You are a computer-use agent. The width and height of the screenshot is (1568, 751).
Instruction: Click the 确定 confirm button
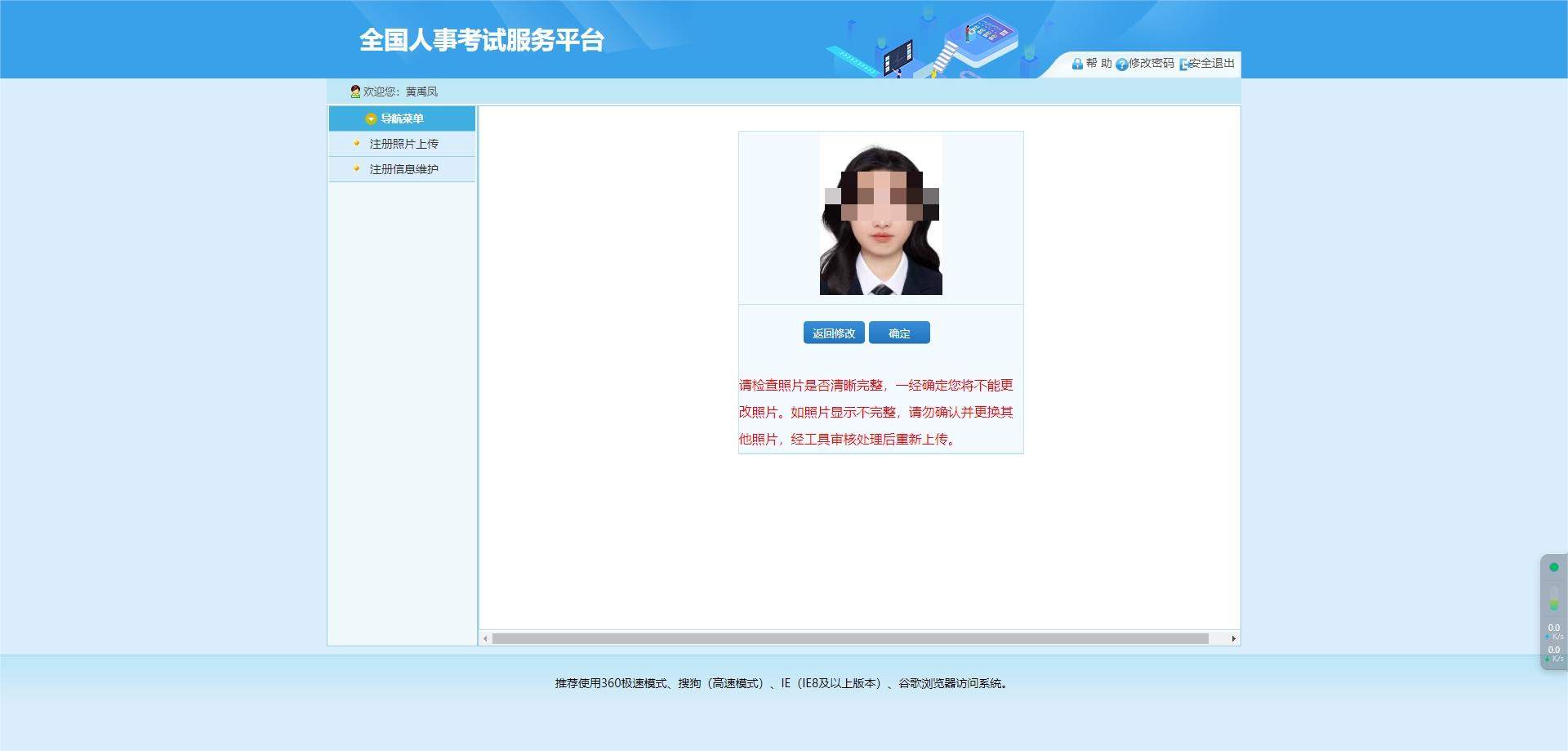pyautogui.click(x=899, y=333)
